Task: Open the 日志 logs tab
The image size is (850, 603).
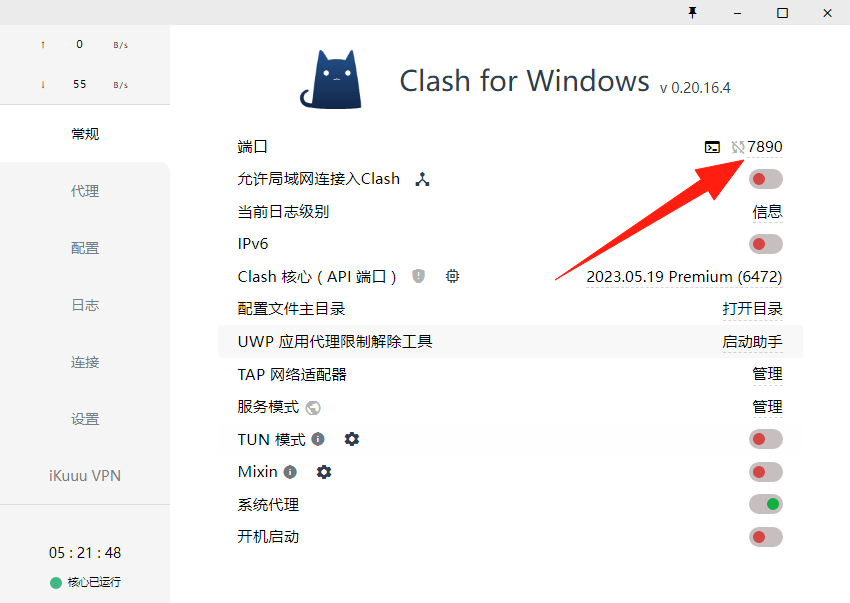Action: click(x=85, y=305)
